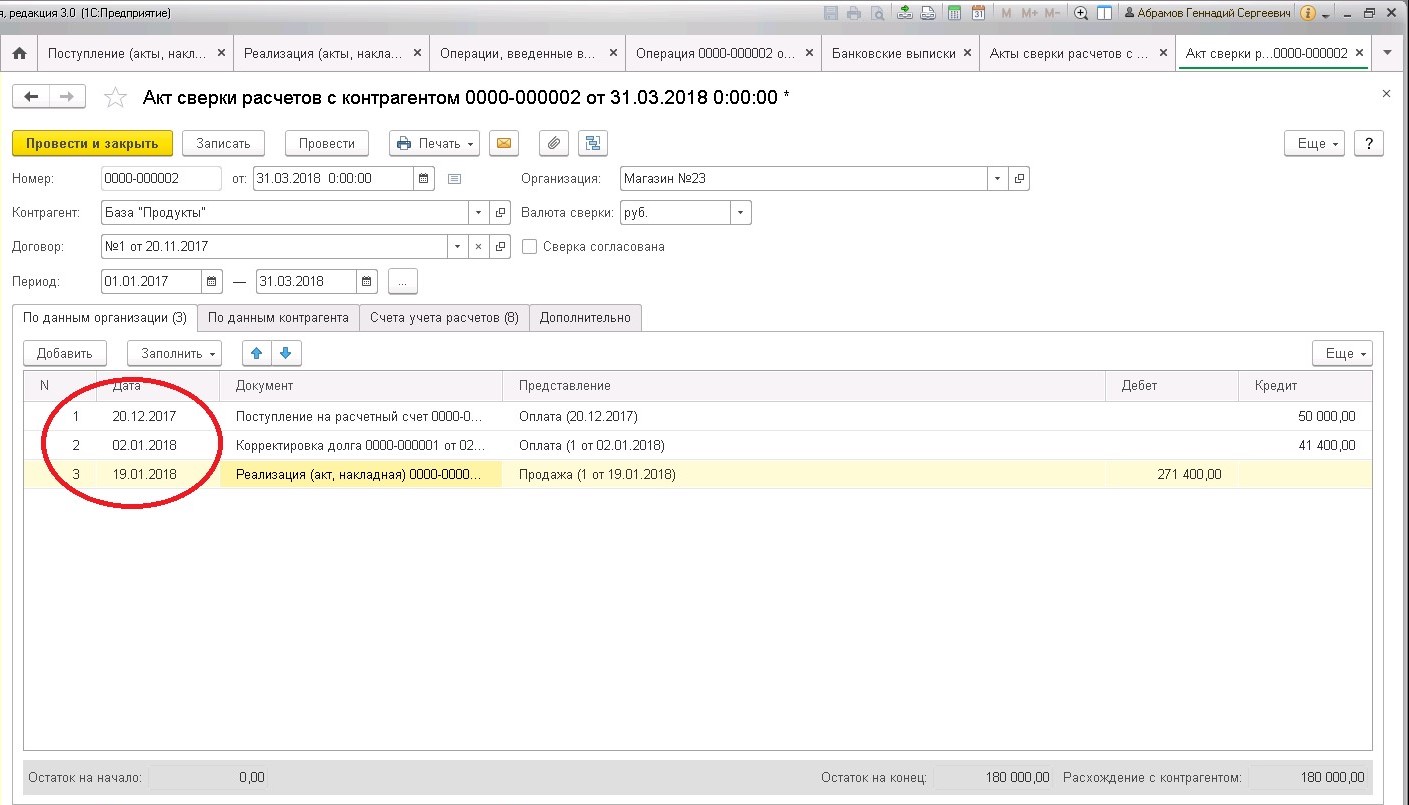Click the print icon in top toolbar

coord(854,13)
